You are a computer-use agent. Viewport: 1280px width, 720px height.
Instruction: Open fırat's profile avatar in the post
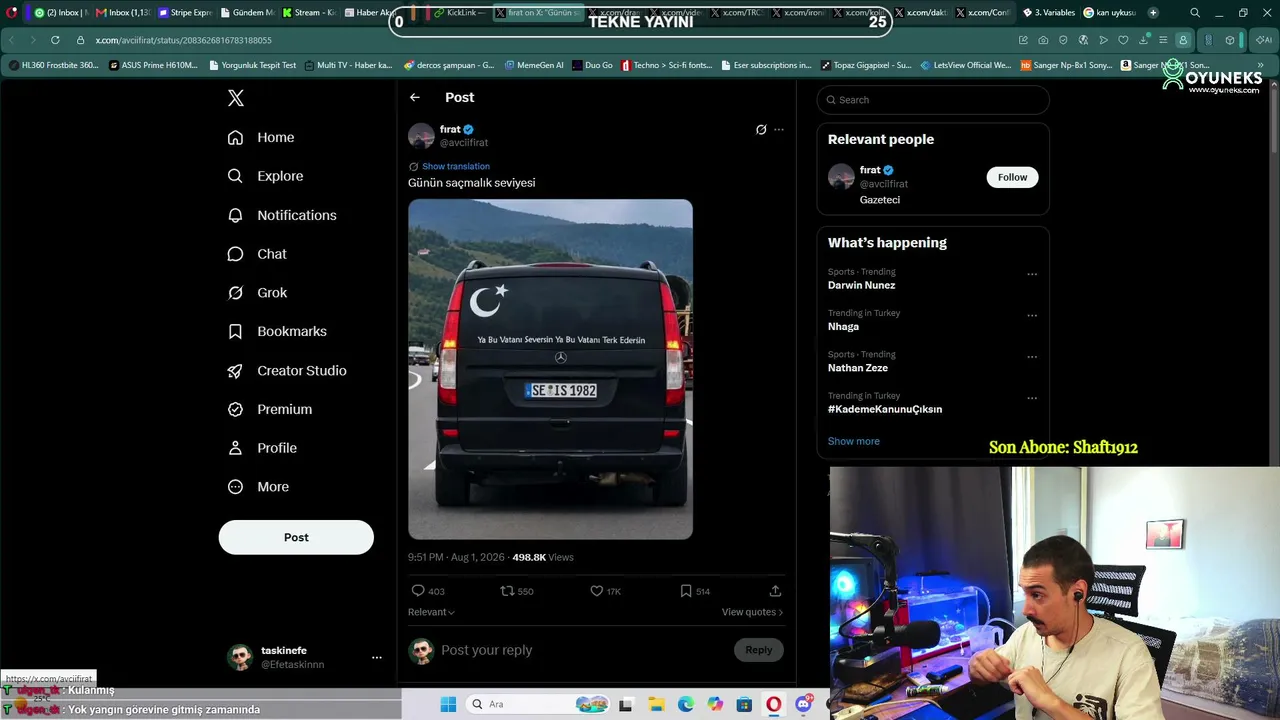coord(421,136)
